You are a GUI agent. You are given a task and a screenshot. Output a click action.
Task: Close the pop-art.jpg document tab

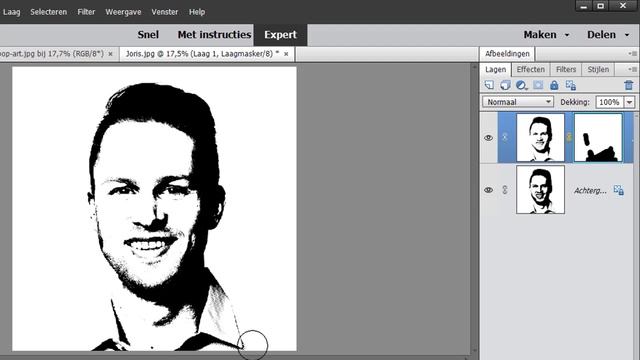pyautogui.click(x=110, y=54)
